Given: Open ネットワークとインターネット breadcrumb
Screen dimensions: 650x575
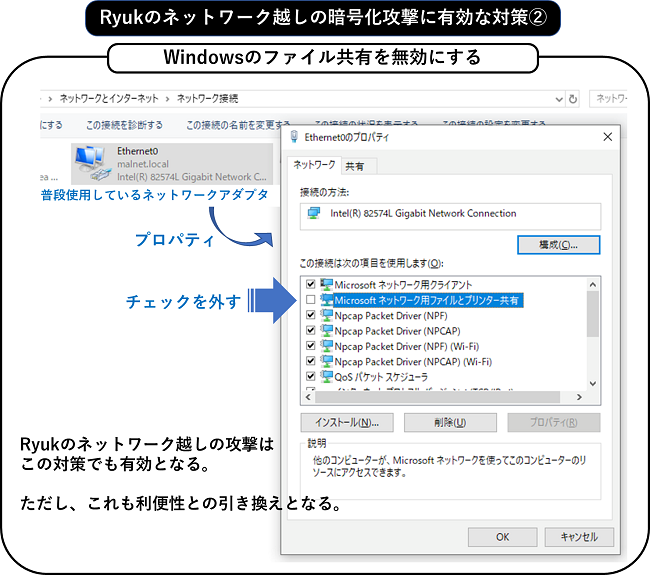Looking at the screenshot, I should 109,99.
